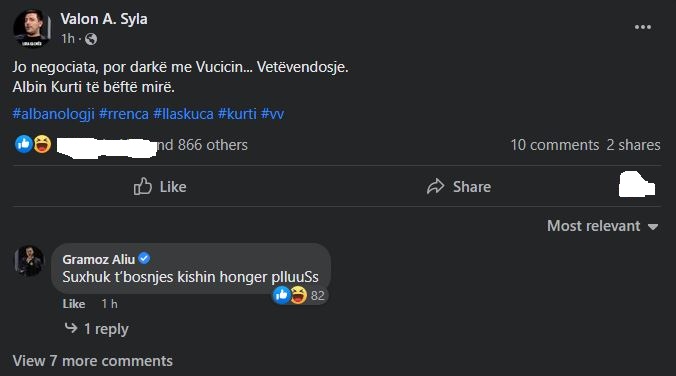Open the #llaskuca hashtag link
676x376 pixels.
tap(183, 114)
